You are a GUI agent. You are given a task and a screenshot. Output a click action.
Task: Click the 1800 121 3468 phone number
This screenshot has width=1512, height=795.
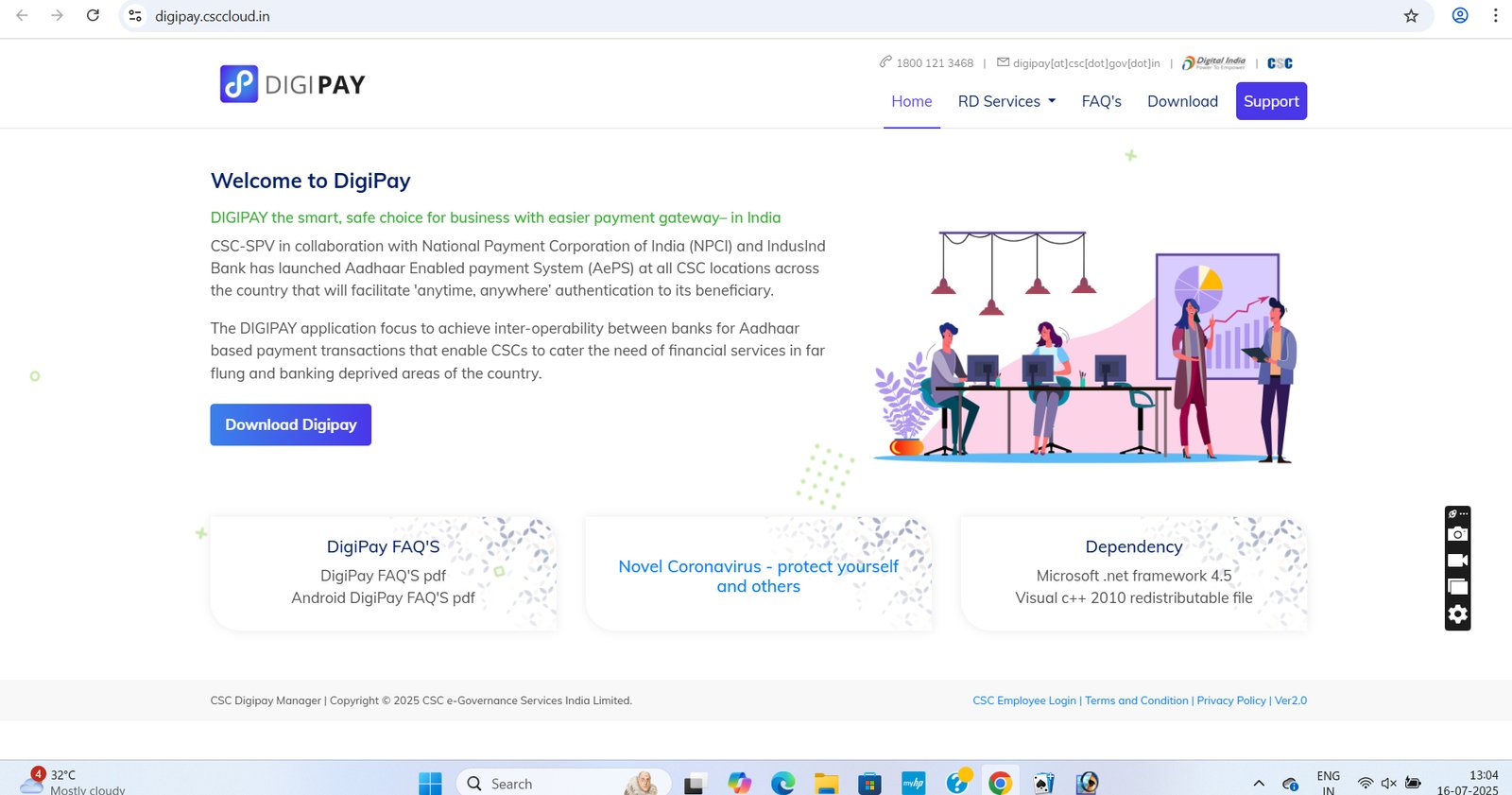pos(935,63)
